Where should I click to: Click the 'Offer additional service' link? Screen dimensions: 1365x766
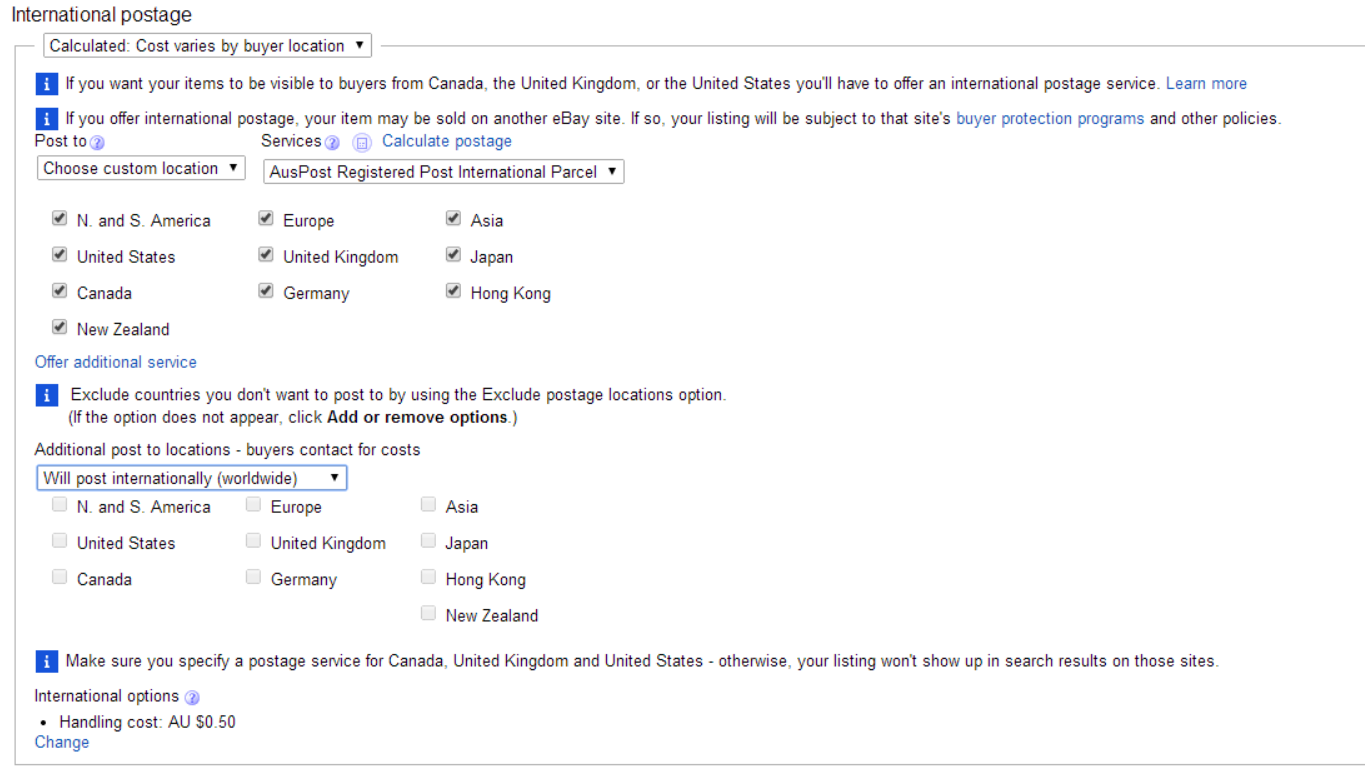116,362
